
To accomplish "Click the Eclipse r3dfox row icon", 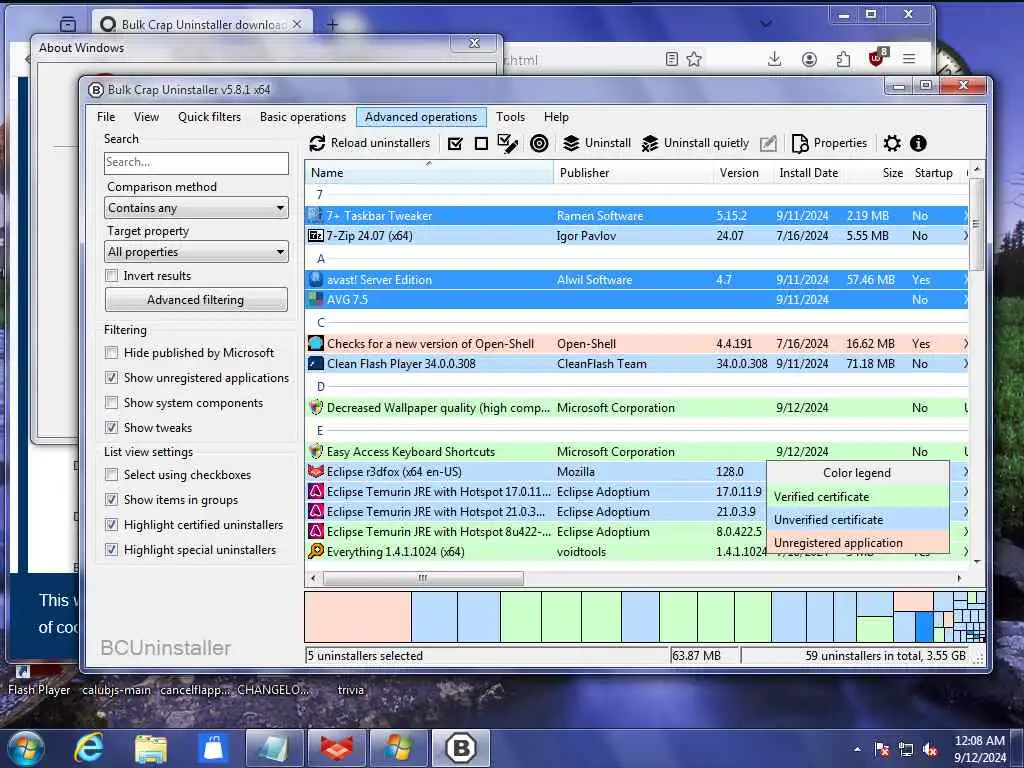I will (315, 472).
